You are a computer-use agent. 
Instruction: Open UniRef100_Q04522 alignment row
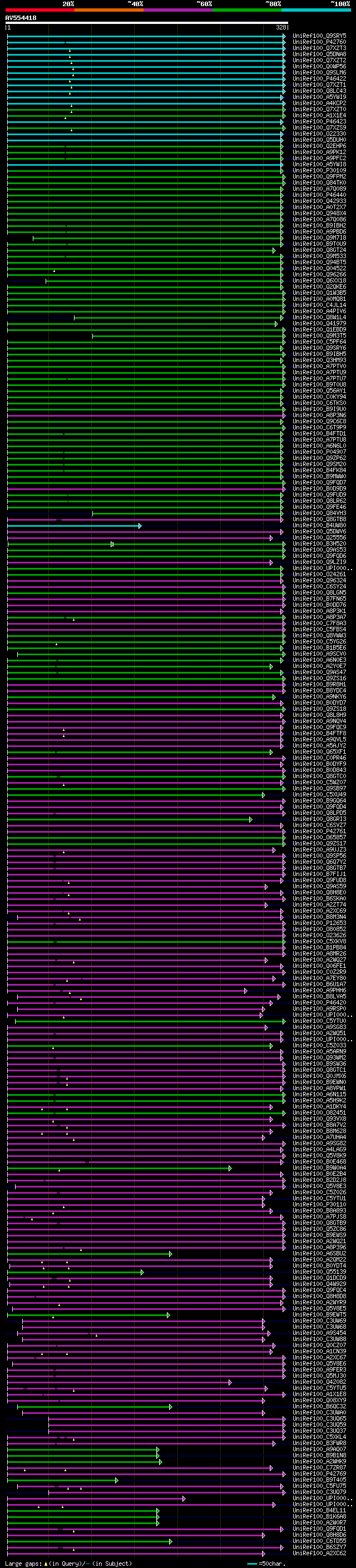319,269
